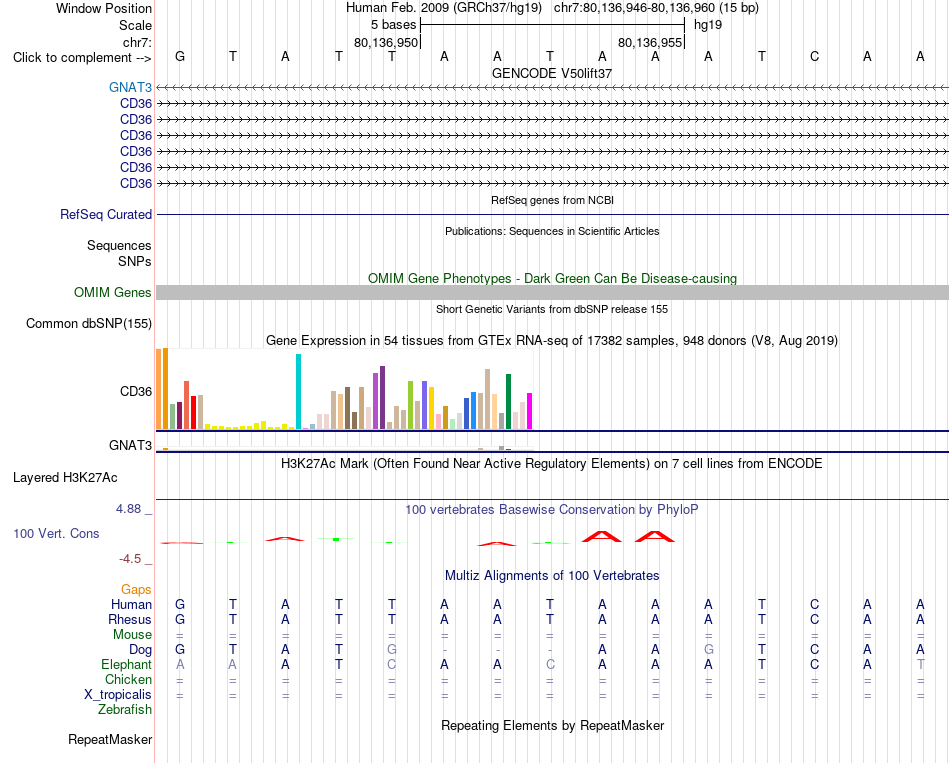
Task: Select the GENCODE V50lift37 track title
Action: coord(552,73)
